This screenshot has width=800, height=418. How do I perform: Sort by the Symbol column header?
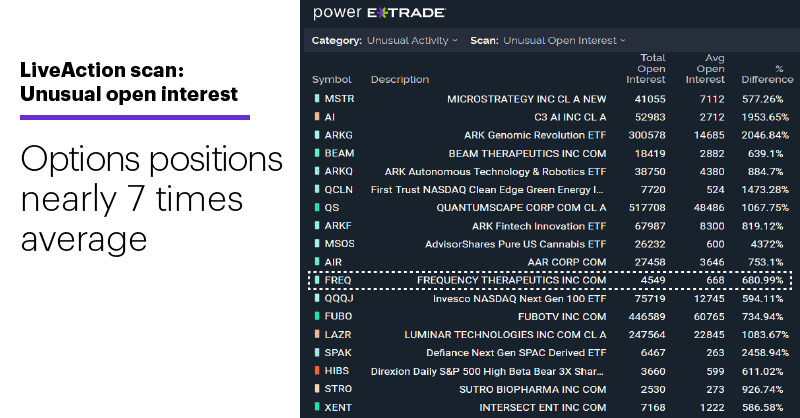332,79
